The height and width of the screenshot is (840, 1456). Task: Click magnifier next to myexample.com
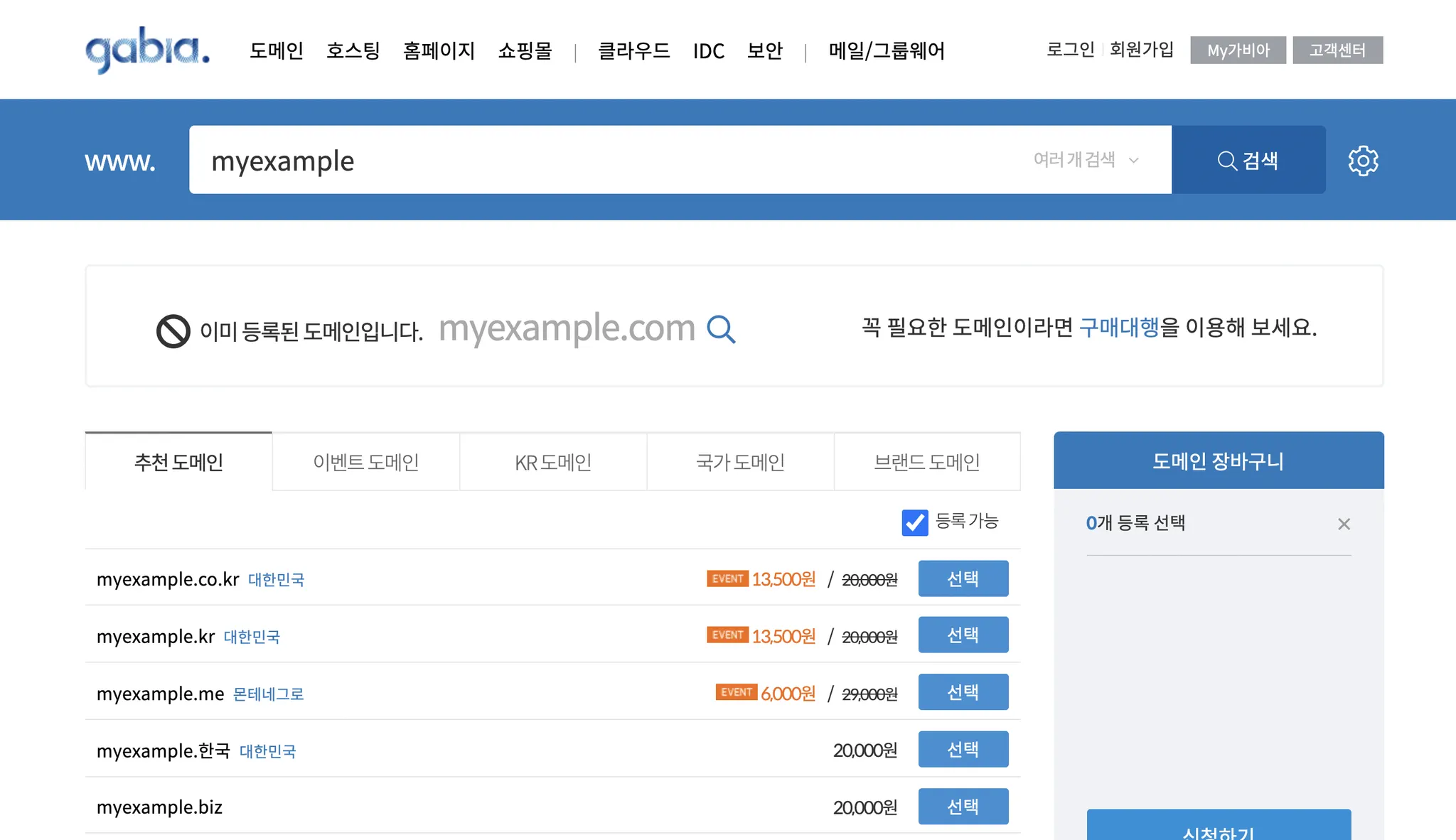721,329
